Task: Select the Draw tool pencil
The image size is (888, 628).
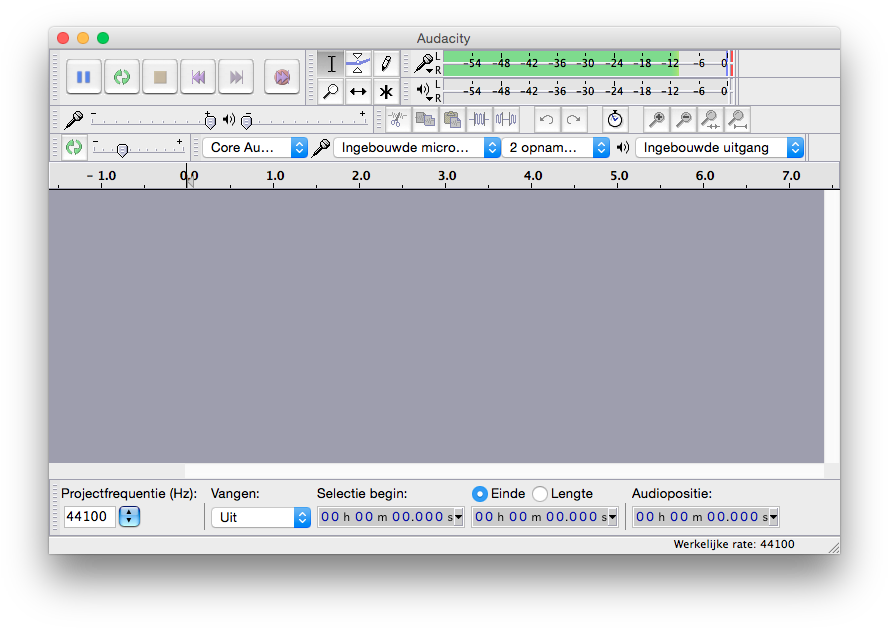Action: (386, 63)
